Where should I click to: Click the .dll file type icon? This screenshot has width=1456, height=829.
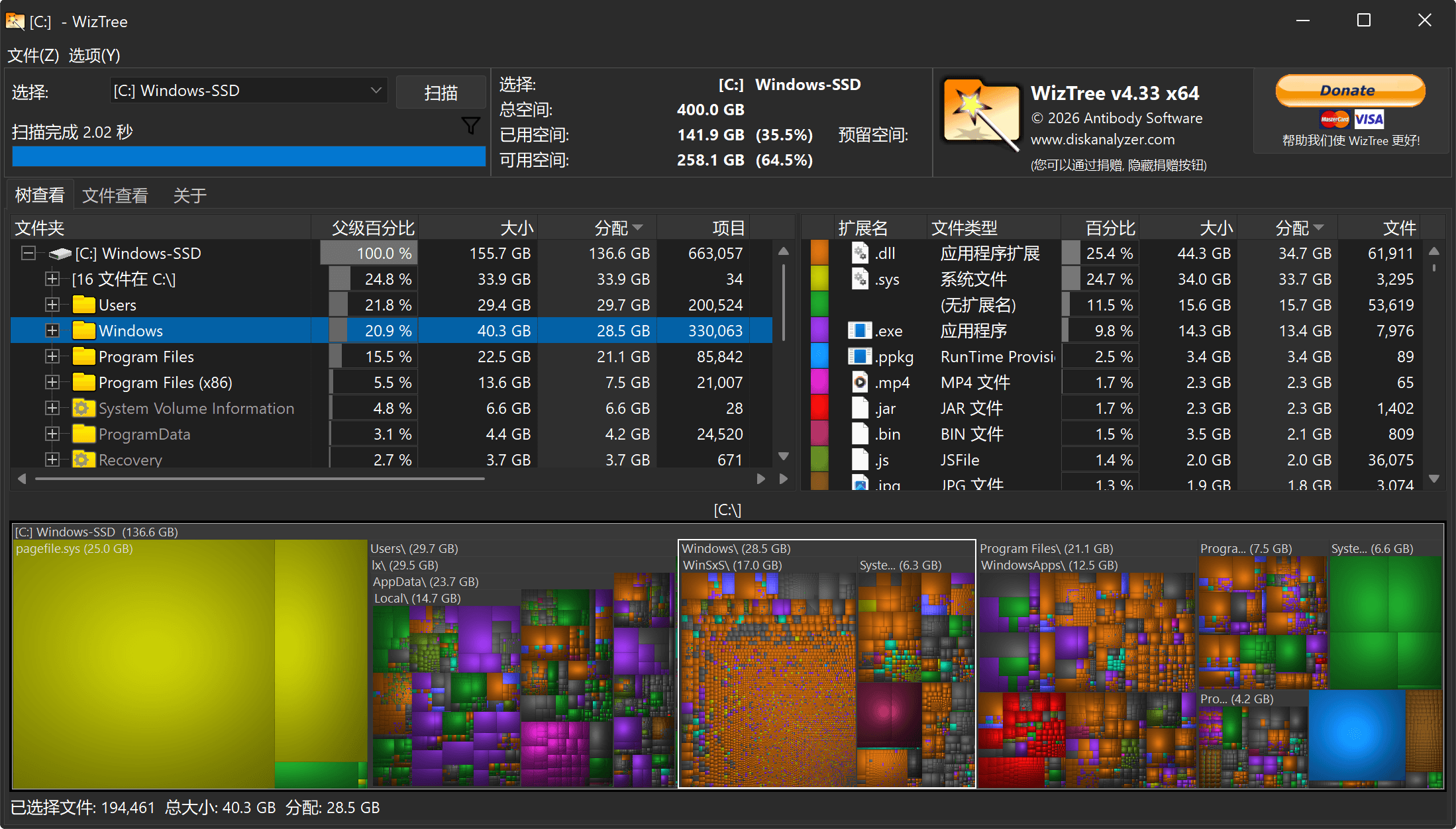pos(860,253)
